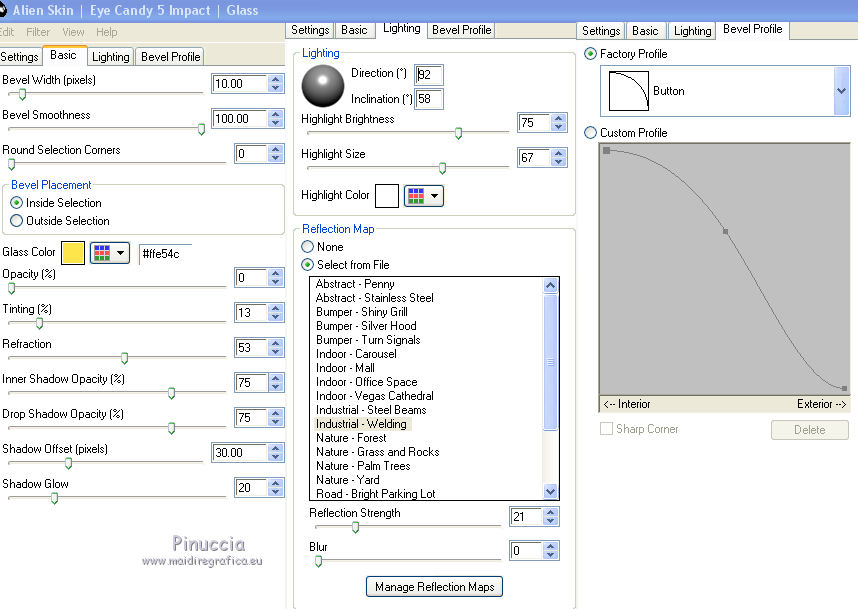The height and width of the screenshot is (609, 858).
Task: Select Nature - Forest reflection map
Action: [x=351, y=438]
